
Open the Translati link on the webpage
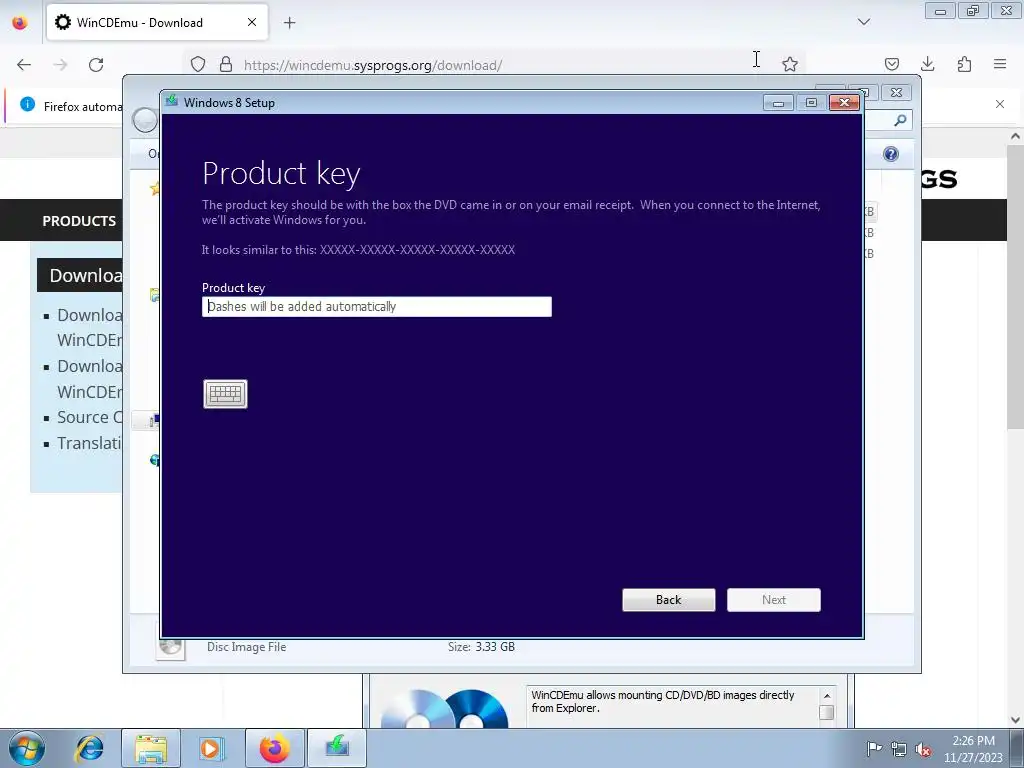[89, 443]
